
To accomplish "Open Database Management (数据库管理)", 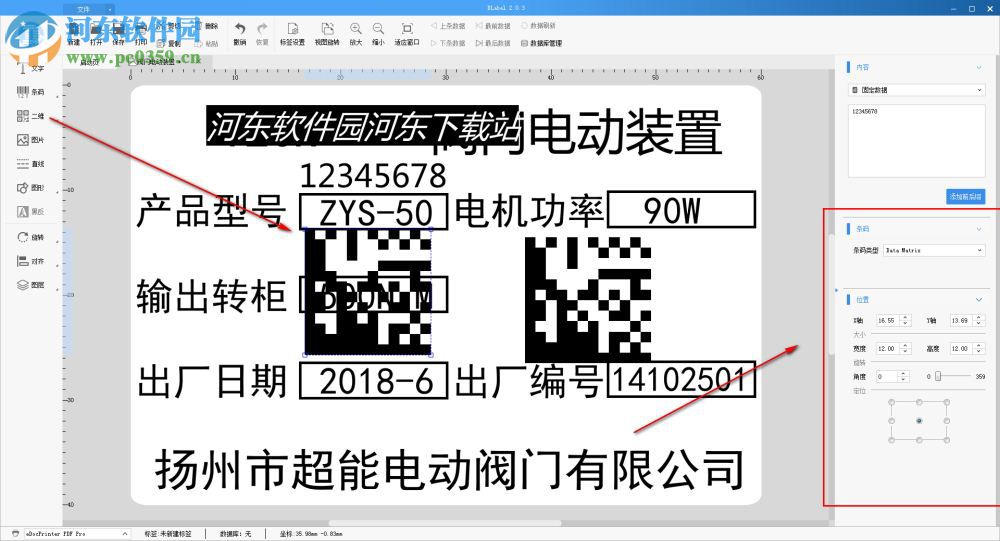I will 541,43.
